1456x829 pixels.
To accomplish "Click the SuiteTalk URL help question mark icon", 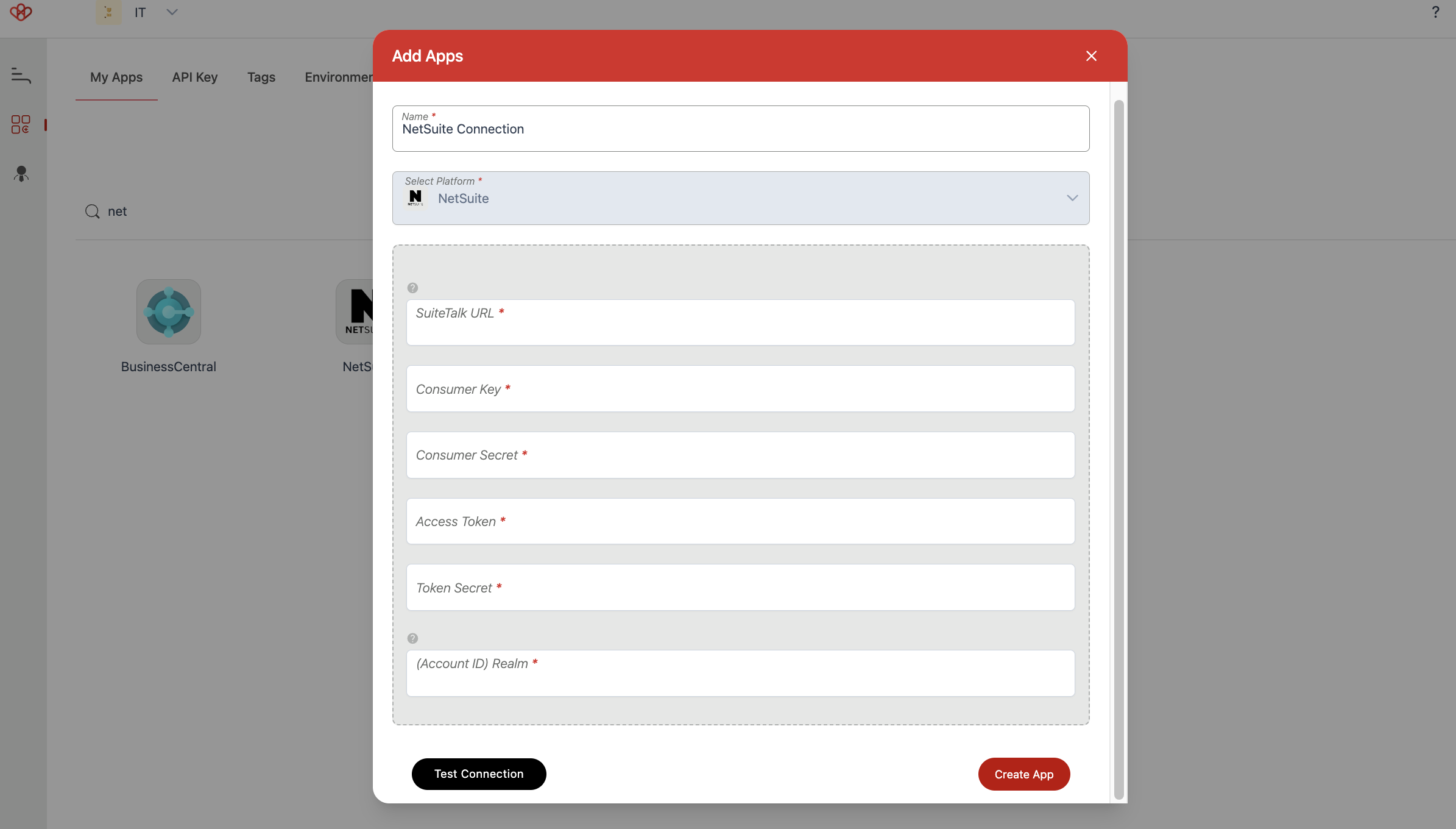I will click(412, 288).
